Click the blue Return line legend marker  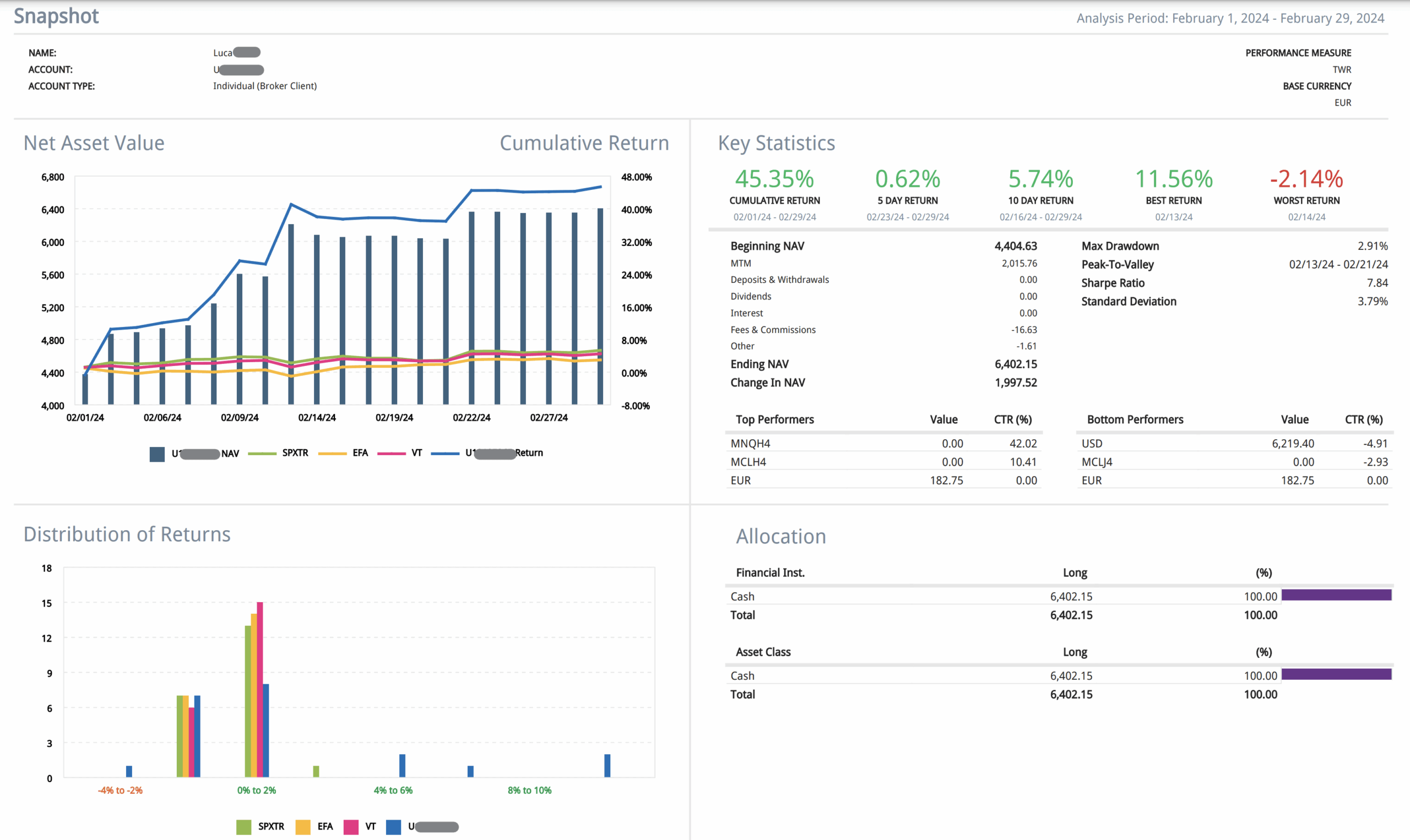[x=445, y=454]
